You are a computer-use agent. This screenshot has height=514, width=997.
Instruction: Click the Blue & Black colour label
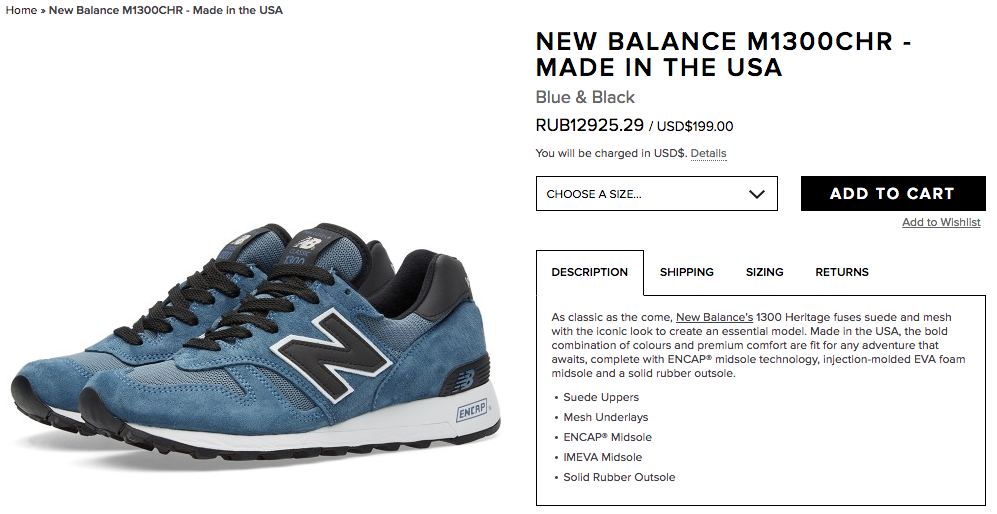coord(585,97)
